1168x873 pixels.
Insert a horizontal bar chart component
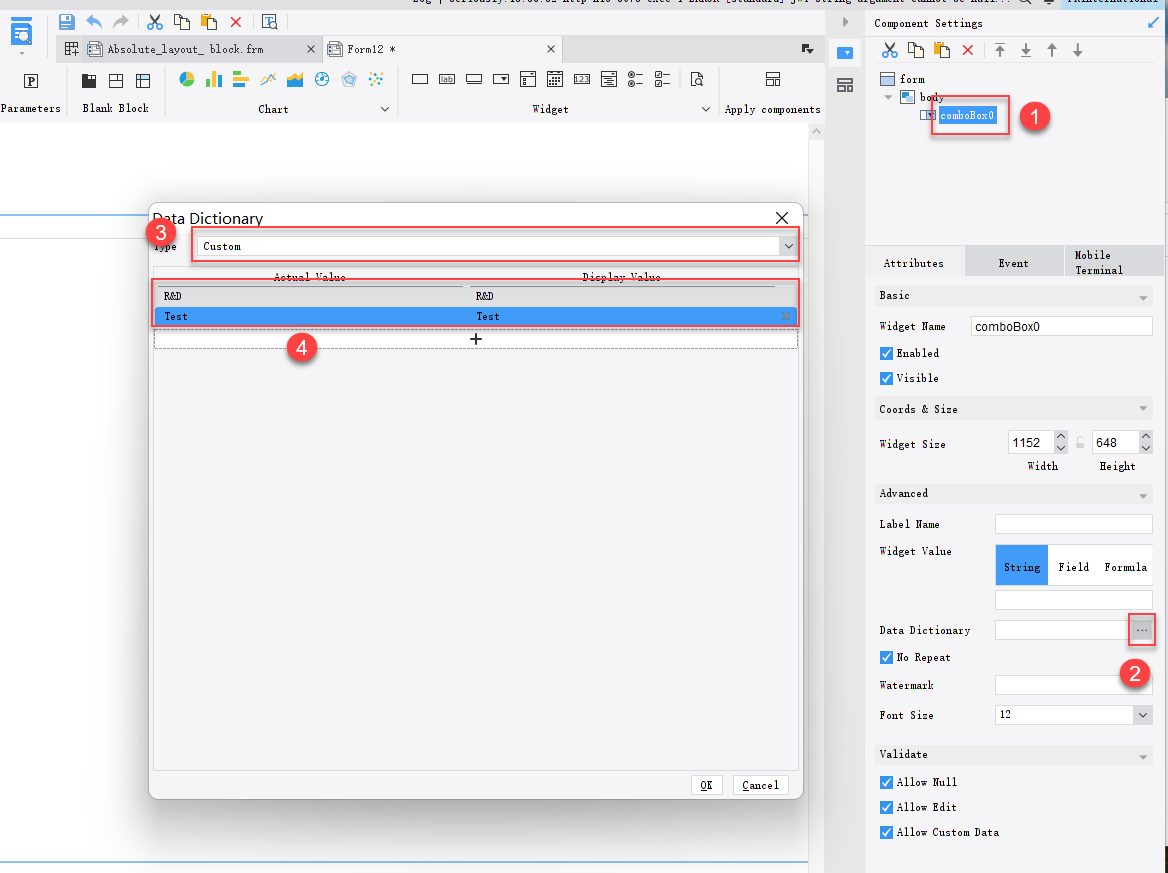pos(241,79)
